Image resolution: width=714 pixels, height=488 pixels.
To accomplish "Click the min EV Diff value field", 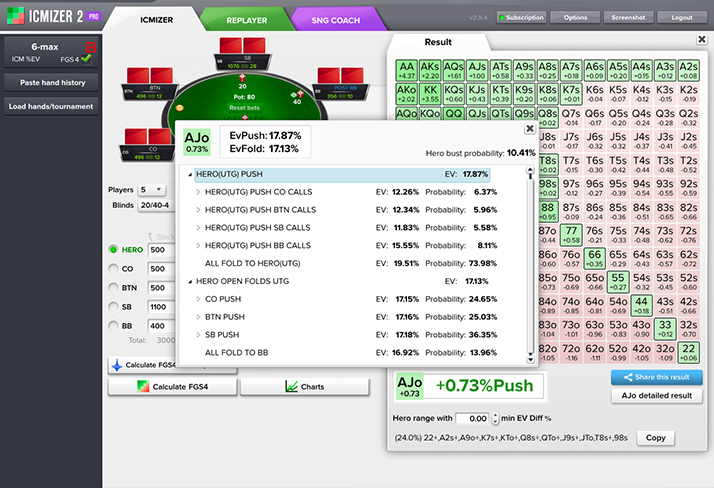I will 472,418.
